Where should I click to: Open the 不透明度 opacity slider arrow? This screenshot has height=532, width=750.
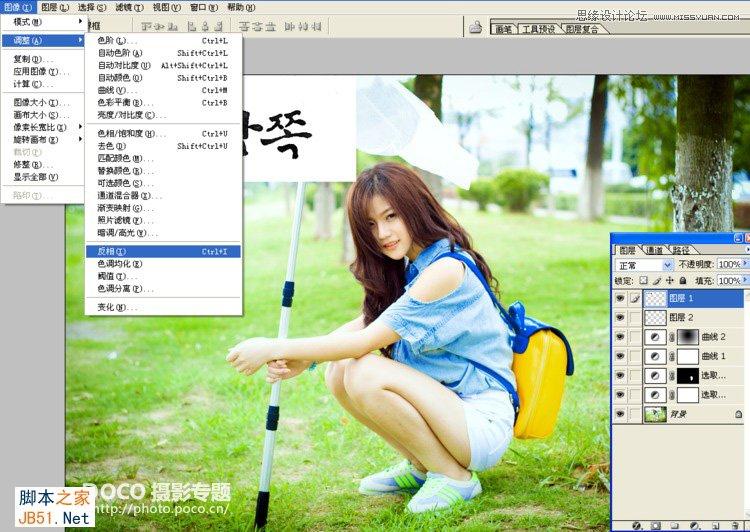click(x=745, y=264)
